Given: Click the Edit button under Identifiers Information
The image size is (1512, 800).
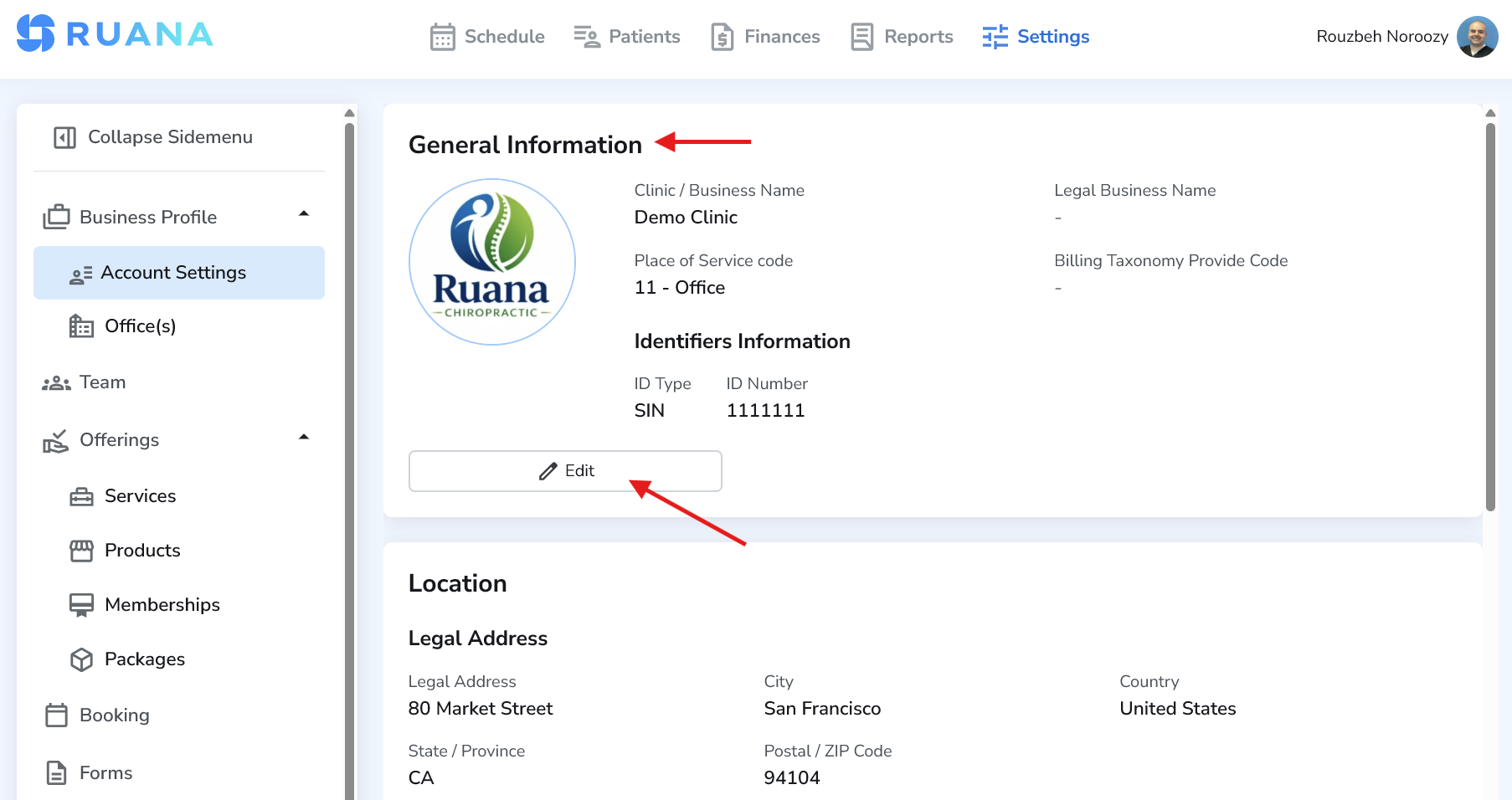Looking at the screenshot, I should [565, 470].
